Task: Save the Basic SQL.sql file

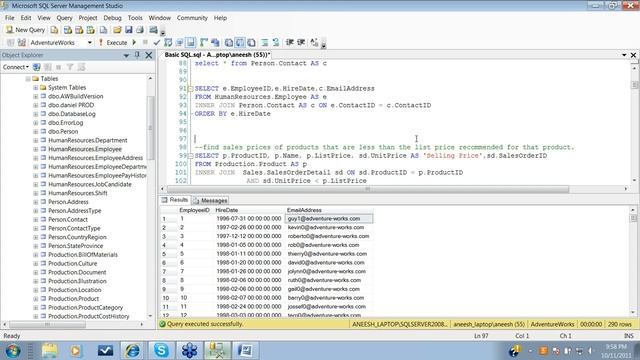Action: click(x=129, y=30)
